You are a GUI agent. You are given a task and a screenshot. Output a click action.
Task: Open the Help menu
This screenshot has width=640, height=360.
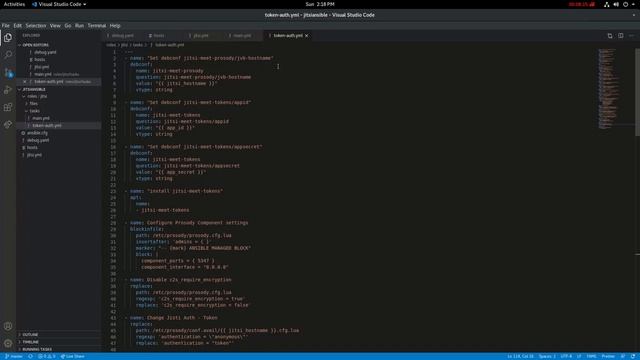pyautogui.click(x=115, y=25)
